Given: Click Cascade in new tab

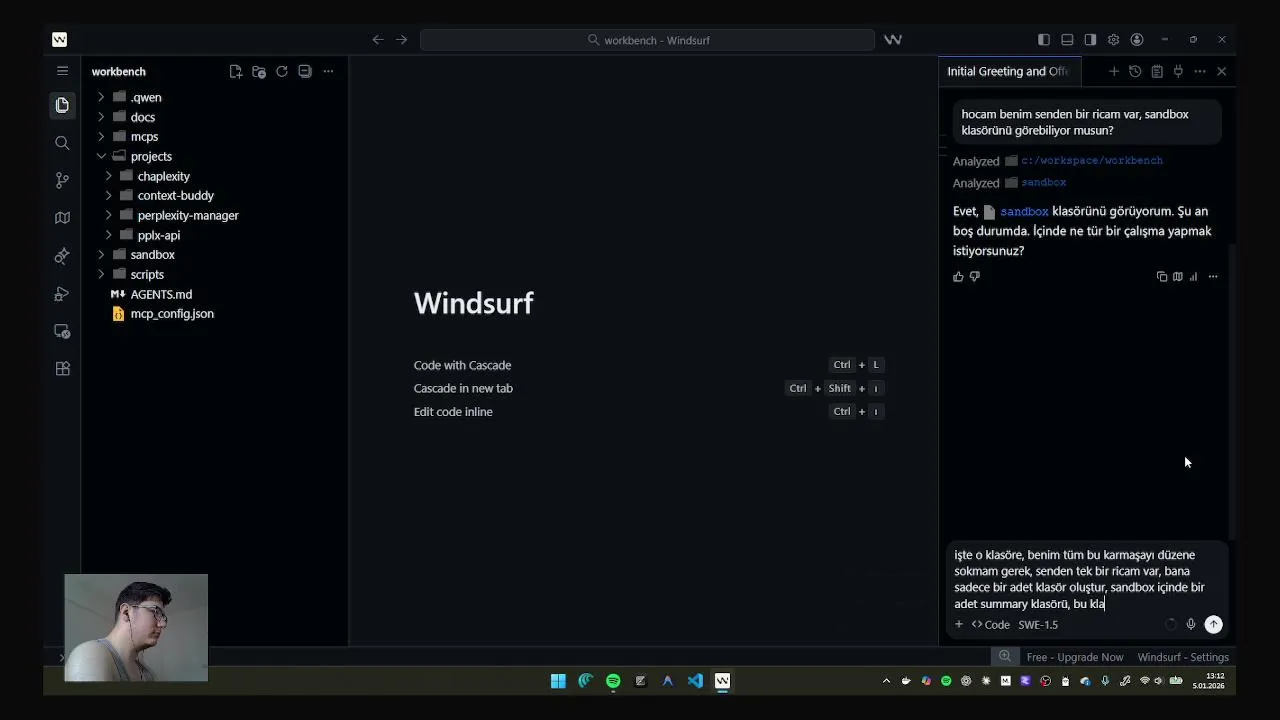Looking at the screenshot, I should (463, 388).
